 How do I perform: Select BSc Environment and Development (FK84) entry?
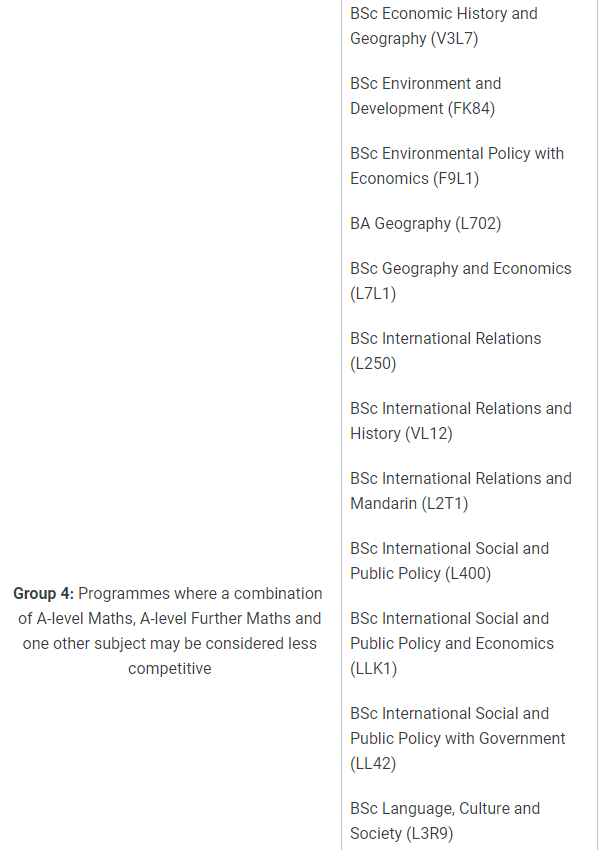(x=426, y=96)
